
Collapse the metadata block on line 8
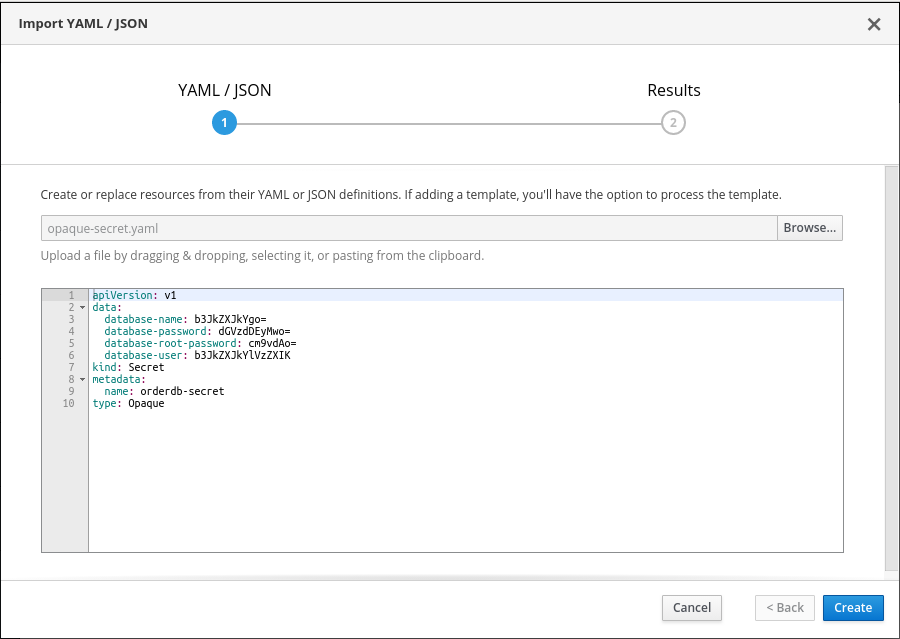pos(81,379)
